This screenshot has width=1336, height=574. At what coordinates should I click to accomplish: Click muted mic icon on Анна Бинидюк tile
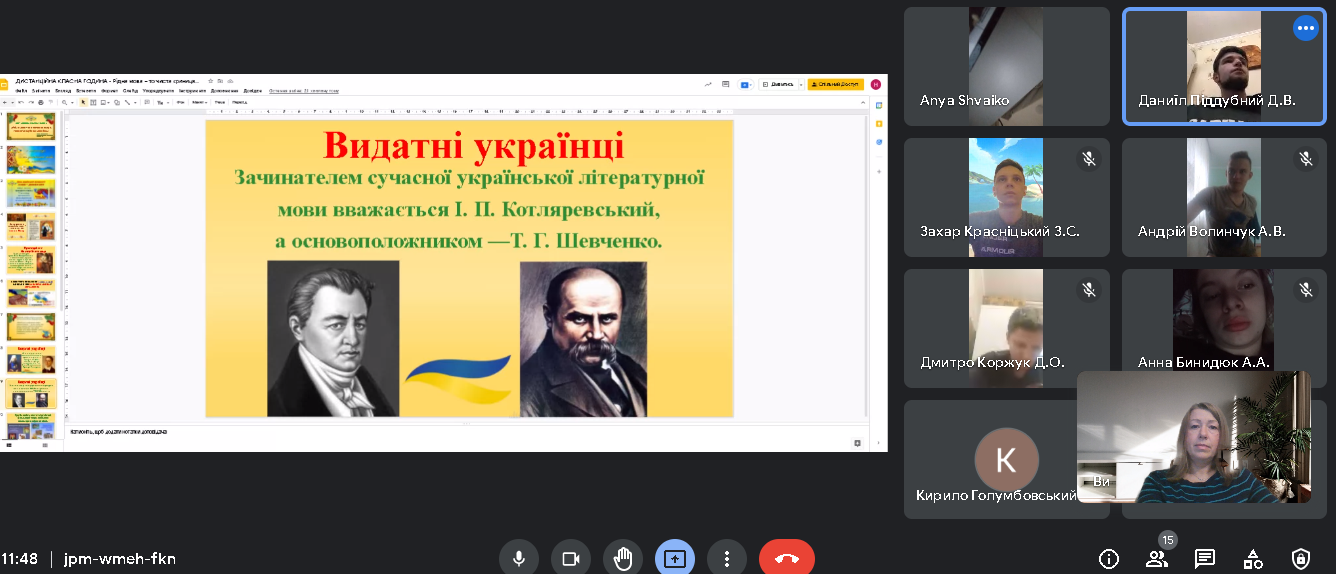tap(1305, 290)
